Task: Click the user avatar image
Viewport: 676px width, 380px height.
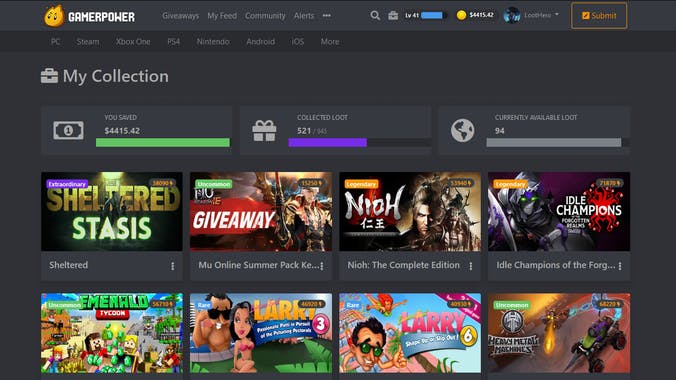Action: click(x=512, y=15)
